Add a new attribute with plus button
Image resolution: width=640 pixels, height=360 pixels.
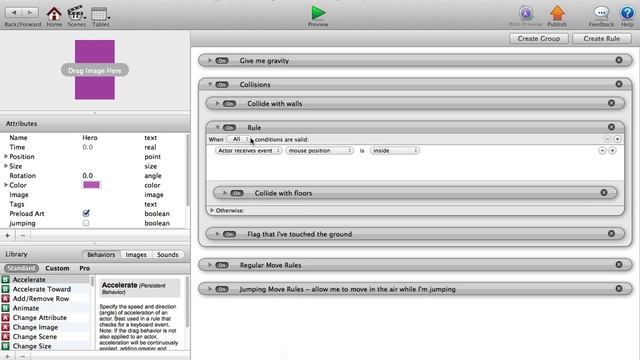click(x=7, y=236)
